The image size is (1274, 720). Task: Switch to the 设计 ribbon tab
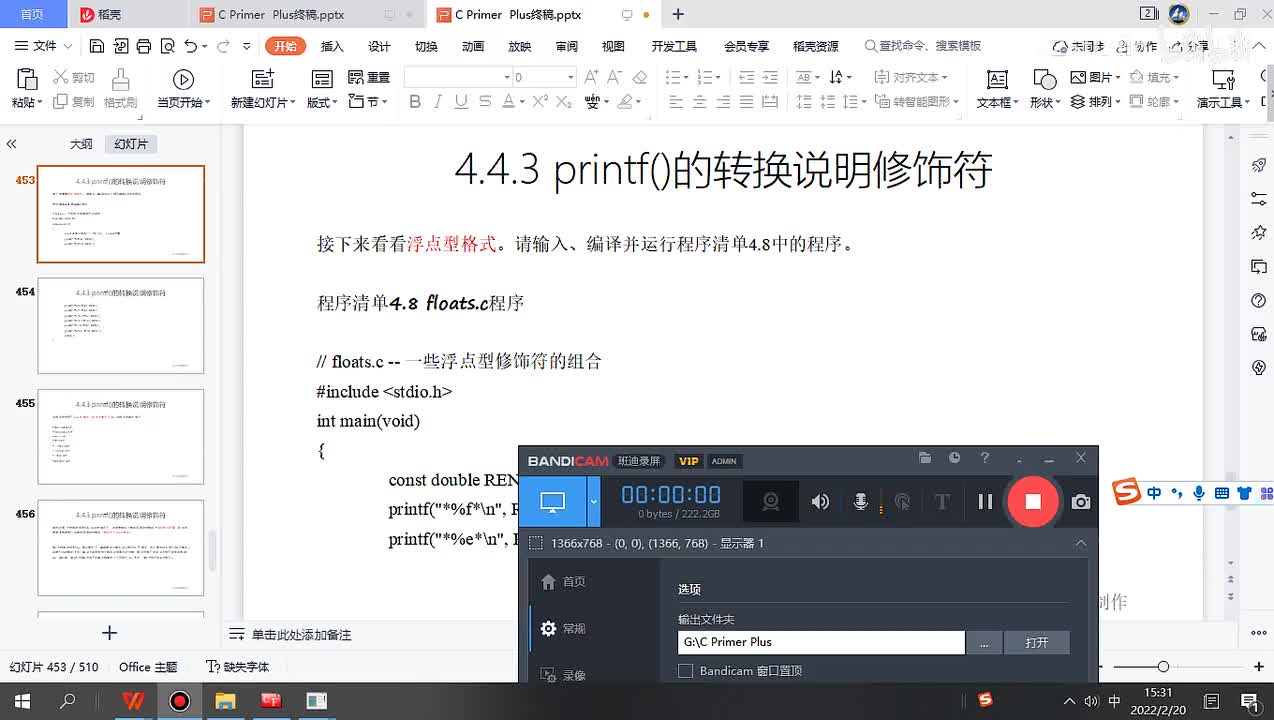[379, 46]
